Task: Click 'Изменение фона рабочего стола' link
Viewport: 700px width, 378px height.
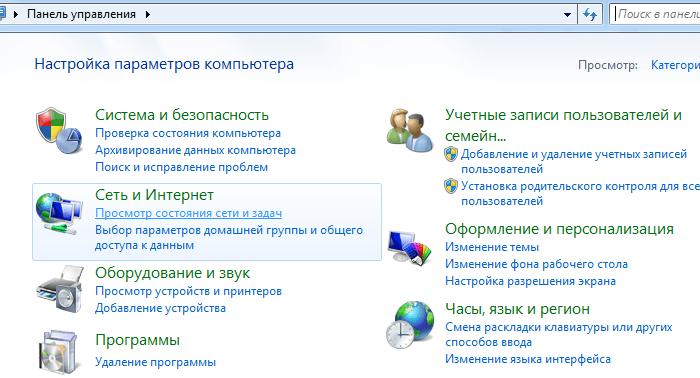Action: (x=537, y=264)
